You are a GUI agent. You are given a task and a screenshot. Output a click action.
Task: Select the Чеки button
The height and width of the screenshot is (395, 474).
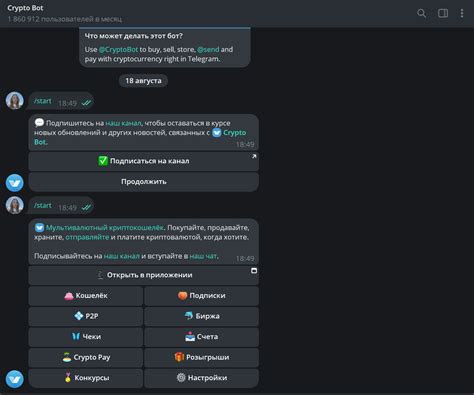tap(86, 337)
